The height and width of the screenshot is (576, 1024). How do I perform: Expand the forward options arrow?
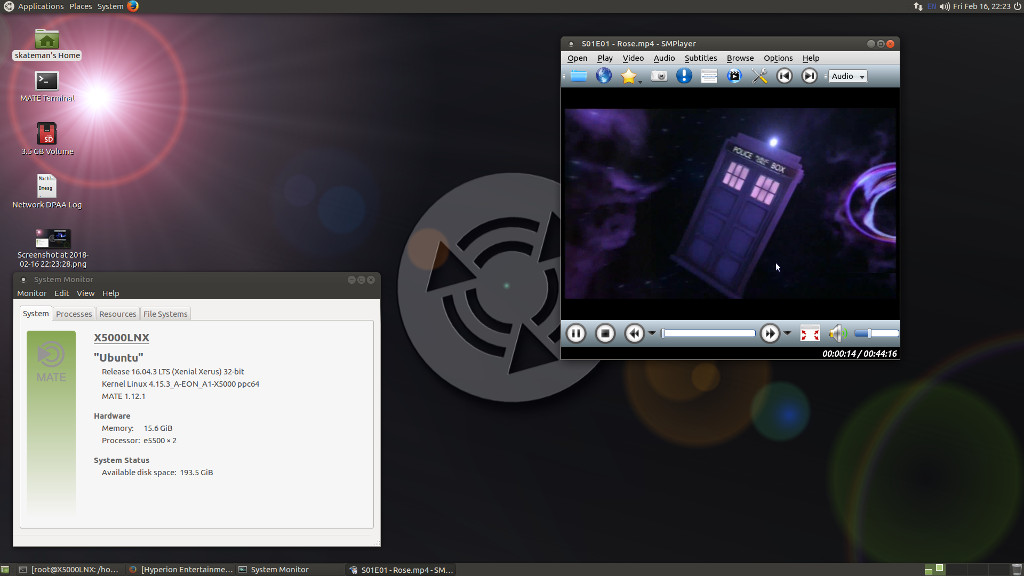coord(787,334)
